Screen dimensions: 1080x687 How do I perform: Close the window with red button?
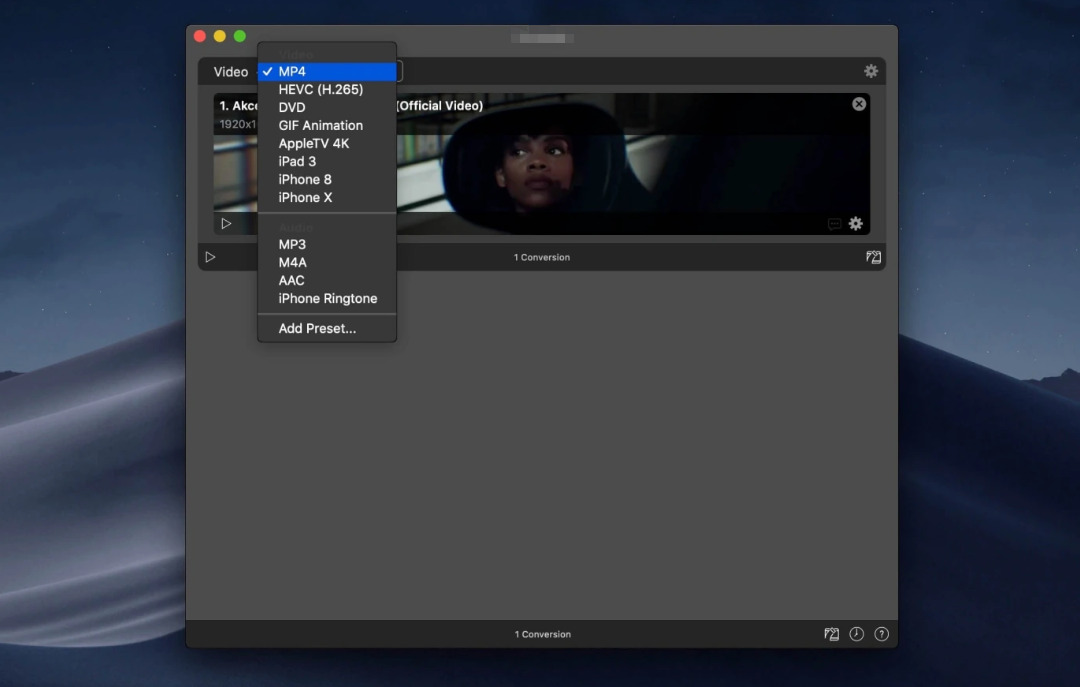click(200, 36)
